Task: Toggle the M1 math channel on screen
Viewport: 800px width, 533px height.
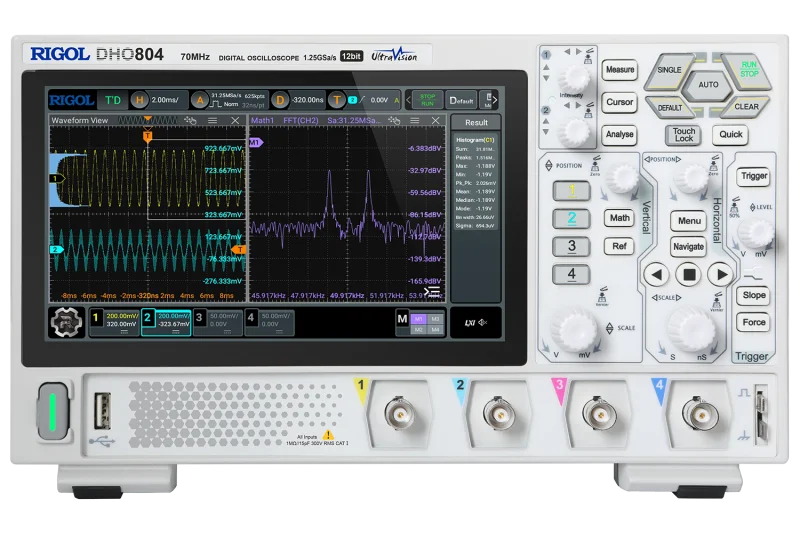Action: tap(419, 319)
